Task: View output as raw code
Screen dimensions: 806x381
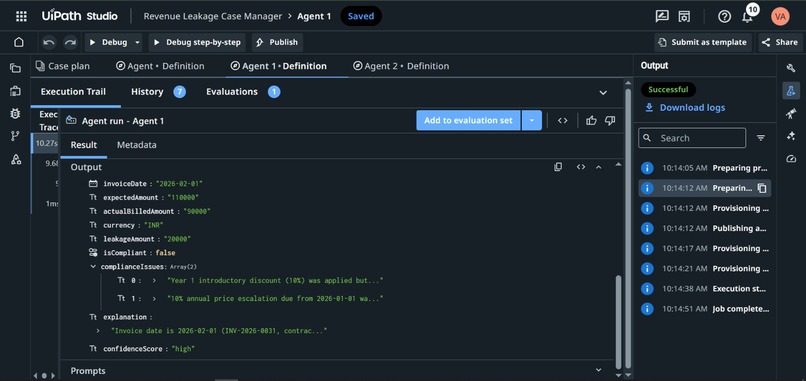Action: (x=581, y=167)
